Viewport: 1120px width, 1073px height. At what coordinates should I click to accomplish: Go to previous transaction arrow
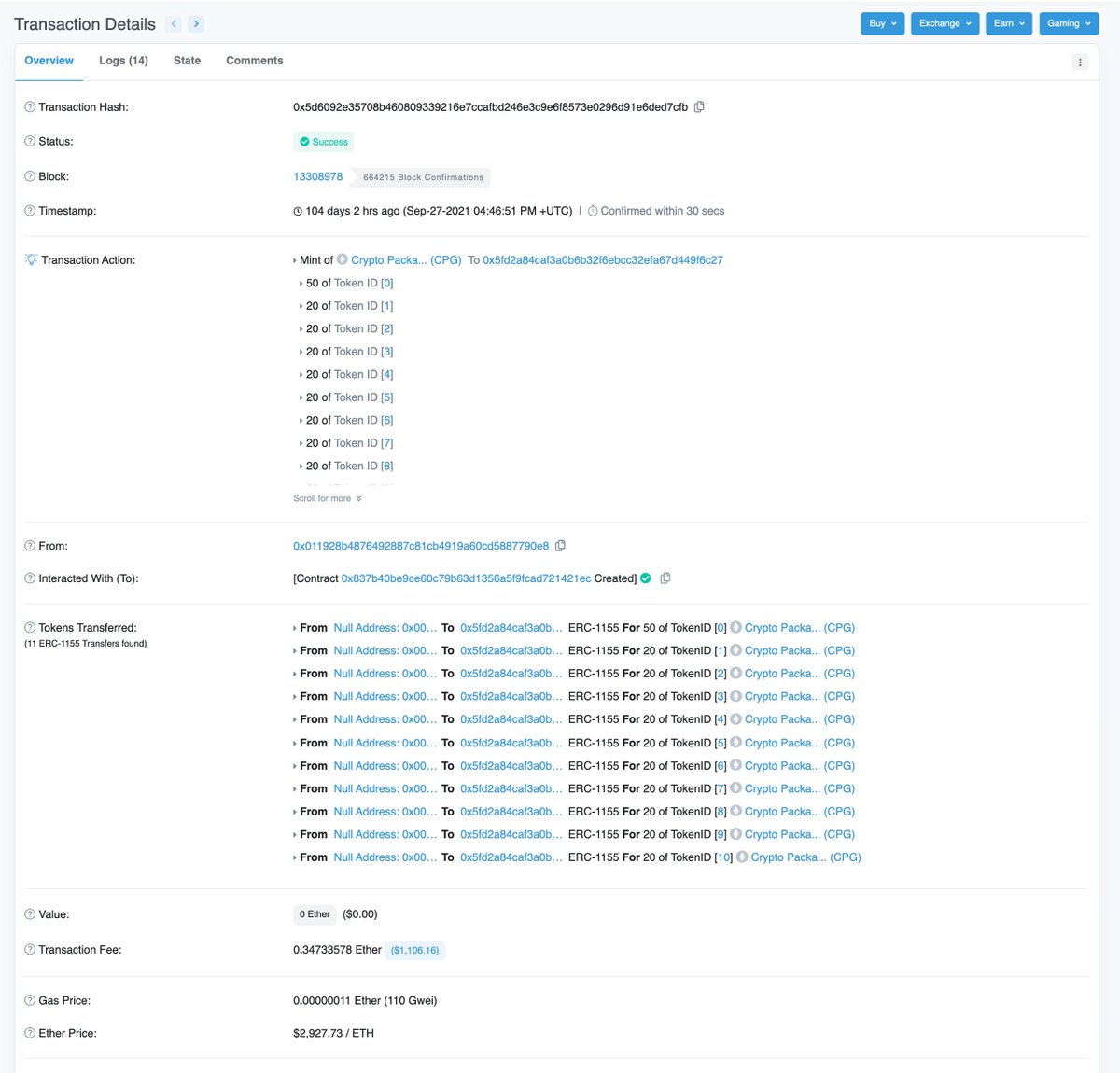174,24
